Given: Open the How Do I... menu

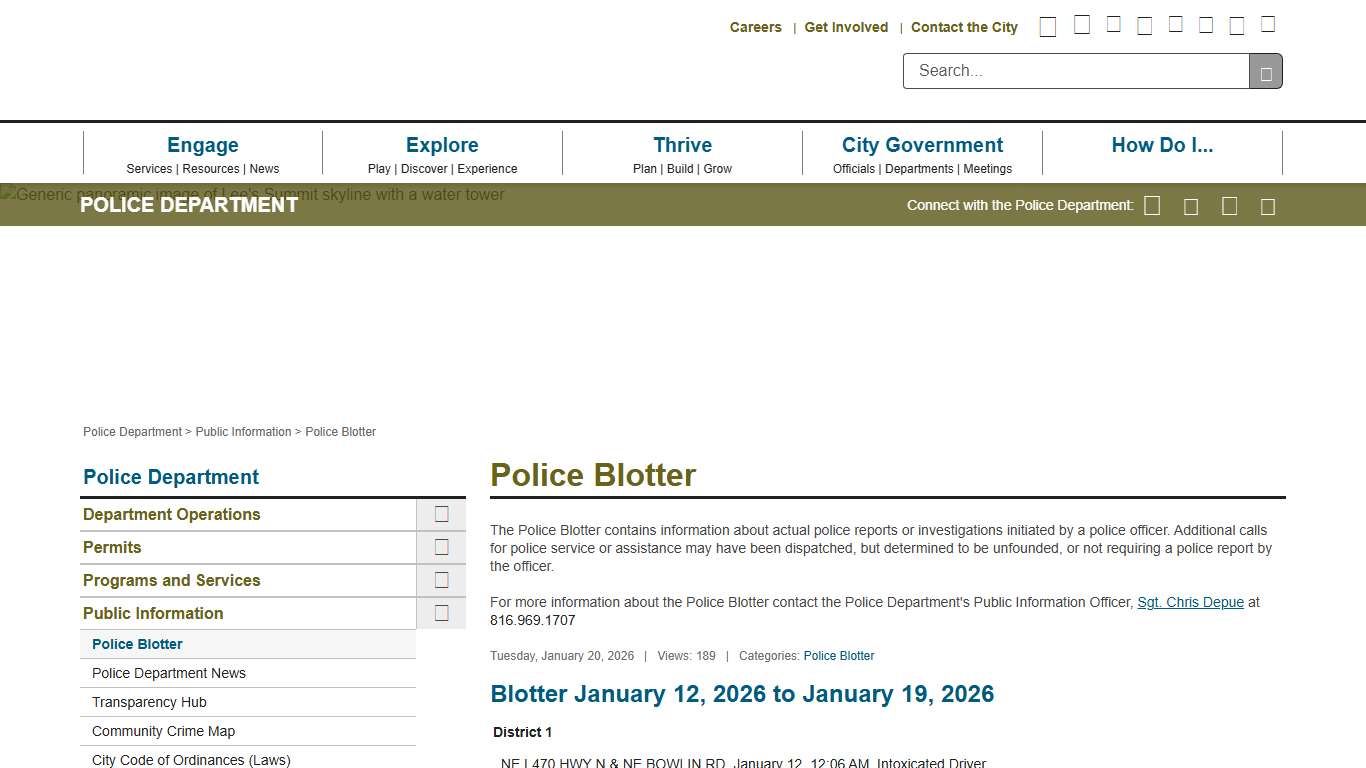Looking at the screenshot, I should click(x=1162, y=145).
